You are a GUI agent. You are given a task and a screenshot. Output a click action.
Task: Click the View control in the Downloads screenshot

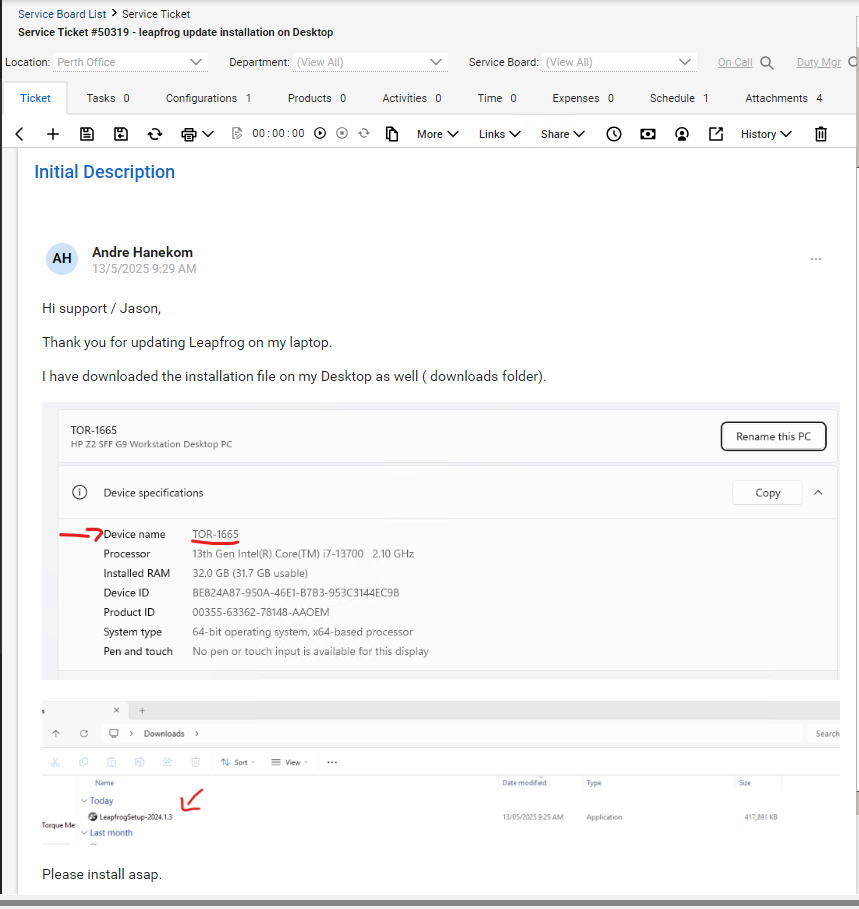click(289, 763)
